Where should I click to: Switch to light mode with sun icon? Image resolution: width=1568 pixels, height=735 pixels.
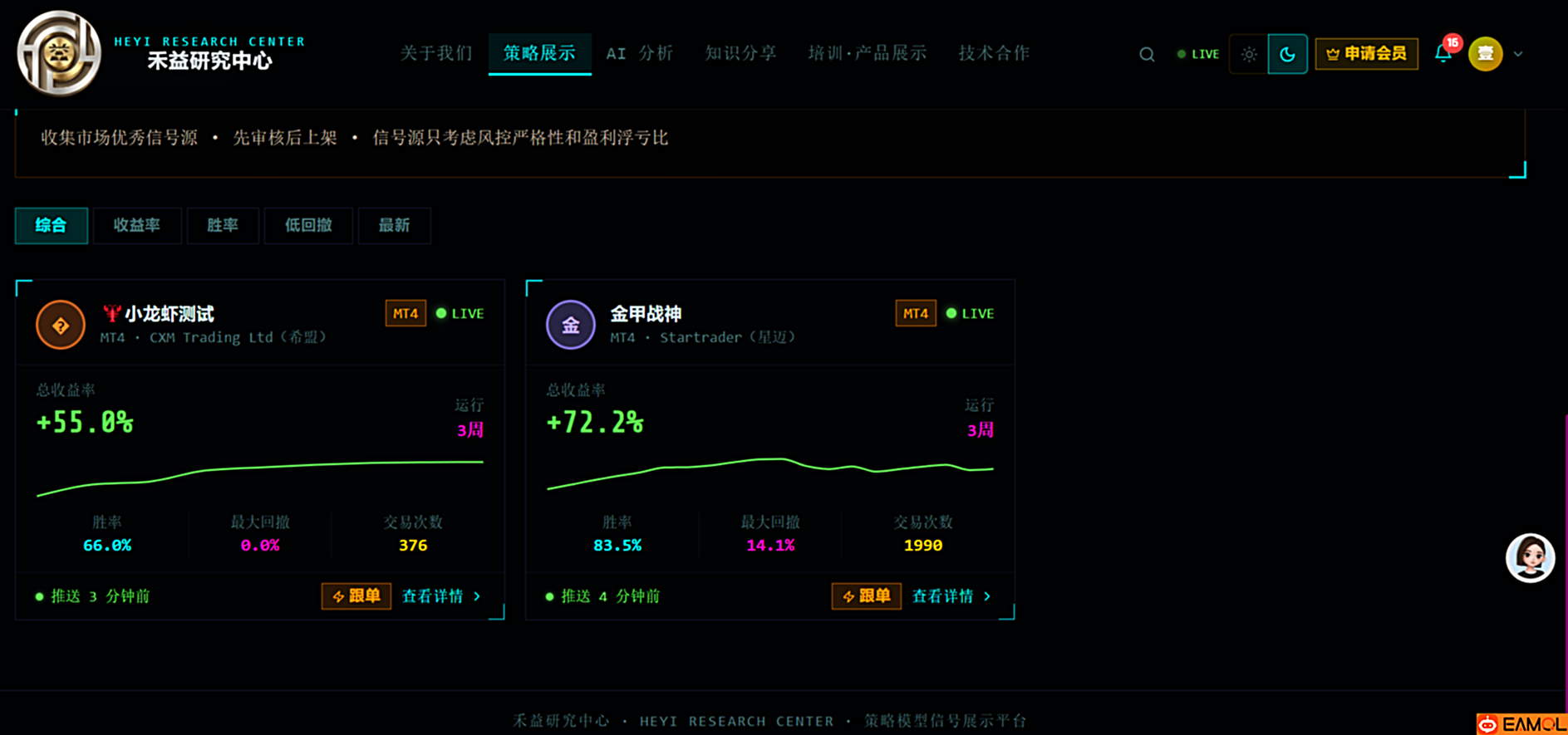point(1249,55)
